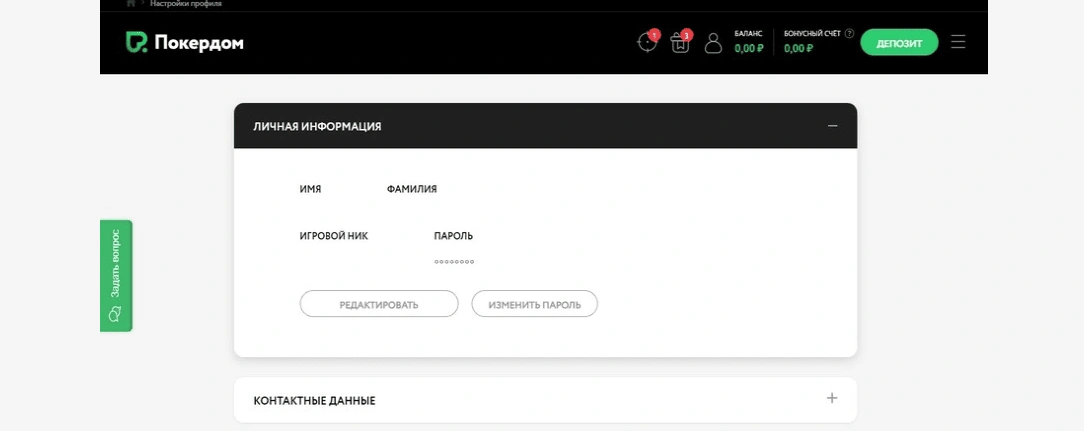The image size is (1084, 431).
Task: Click the Контактные данные section title
Action: [314, 400]
